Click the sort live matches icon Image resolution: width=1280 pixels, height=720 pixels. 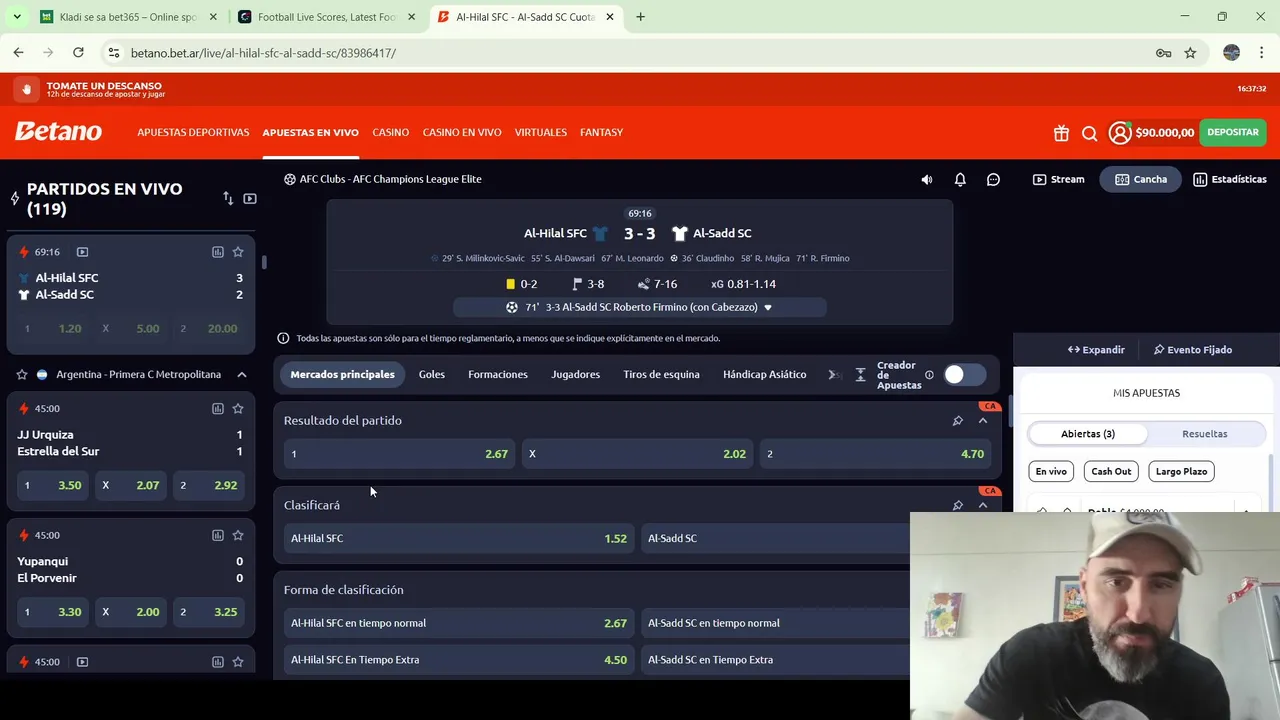(228, 199)
